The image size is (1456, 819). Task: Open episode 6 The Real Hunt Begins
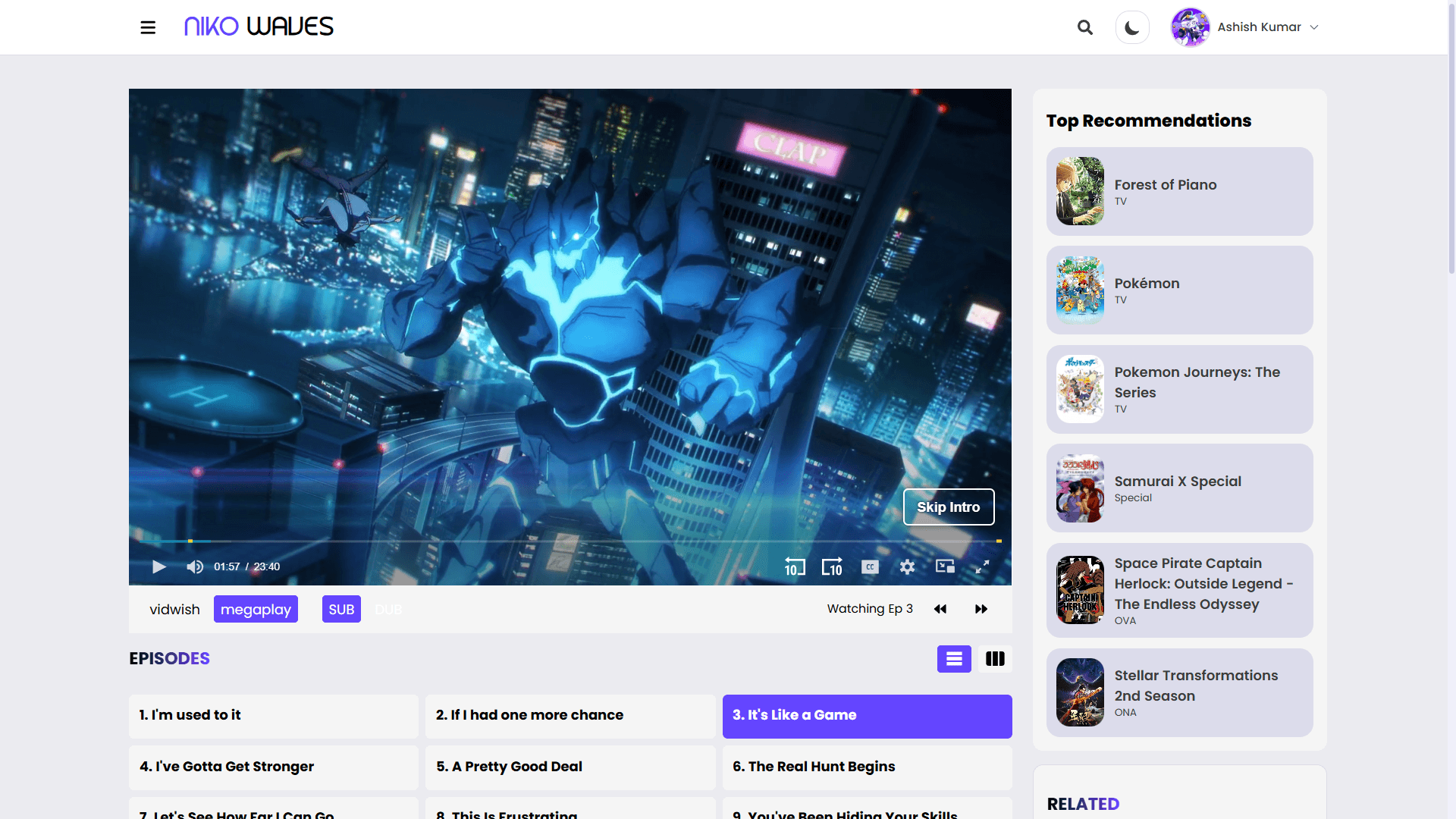click(x=868, y=767)
